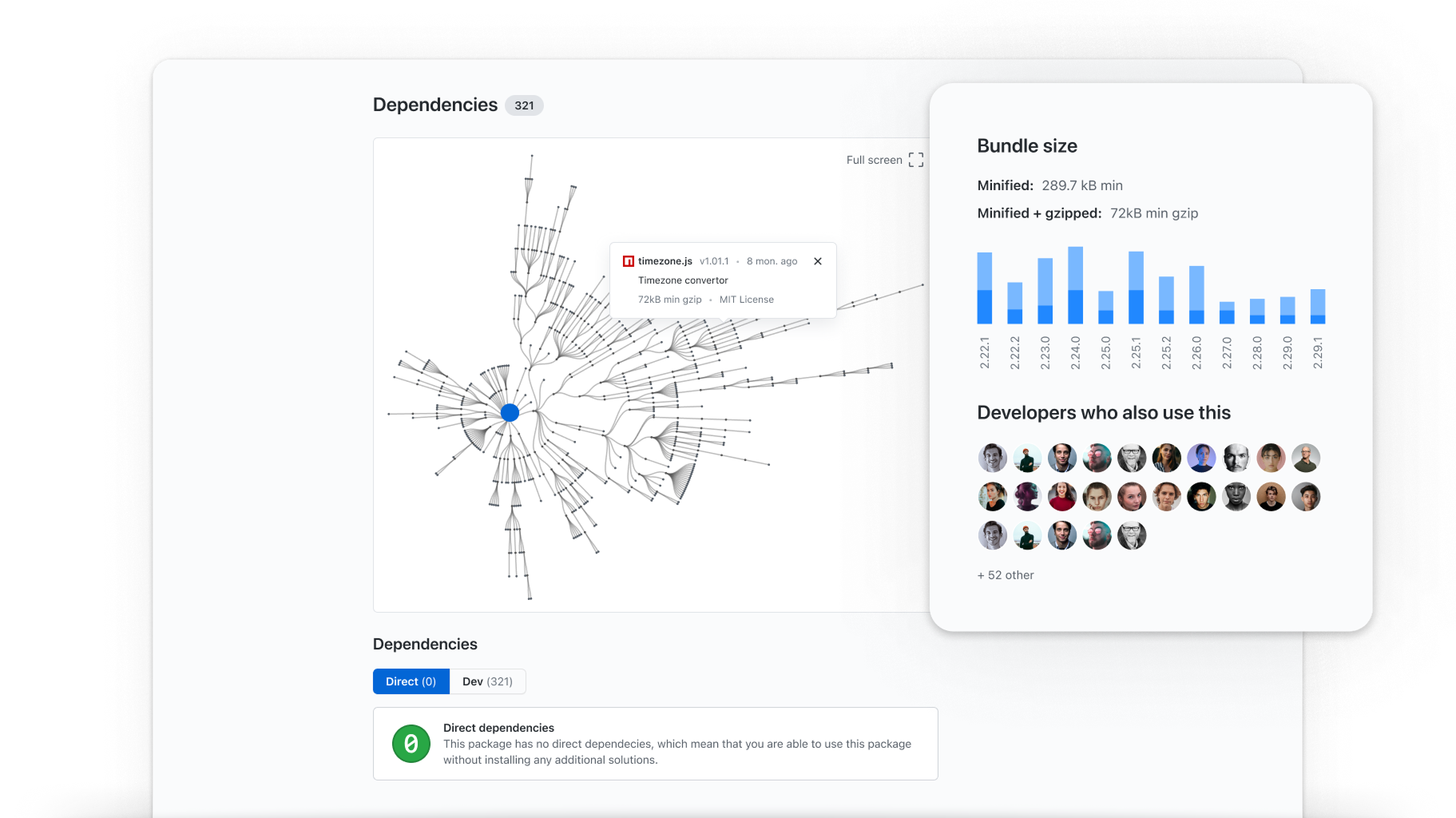Click the '72kB min gzip' tooltip text
The height and width of the screenshot is (818, 1456).
[669, 300]
